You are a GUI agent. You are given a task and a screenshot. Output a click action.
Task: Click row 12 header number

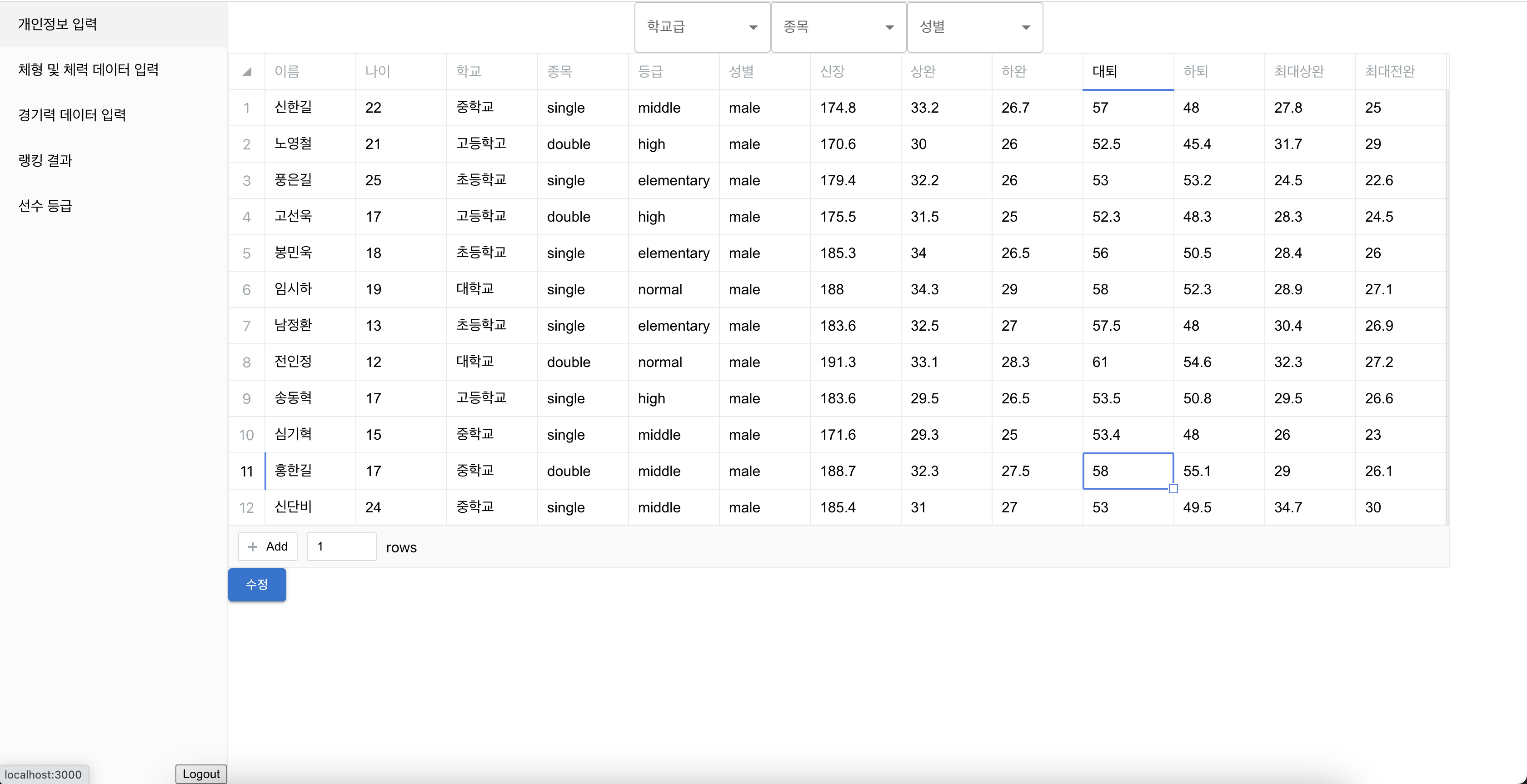[x=247, y=507]
